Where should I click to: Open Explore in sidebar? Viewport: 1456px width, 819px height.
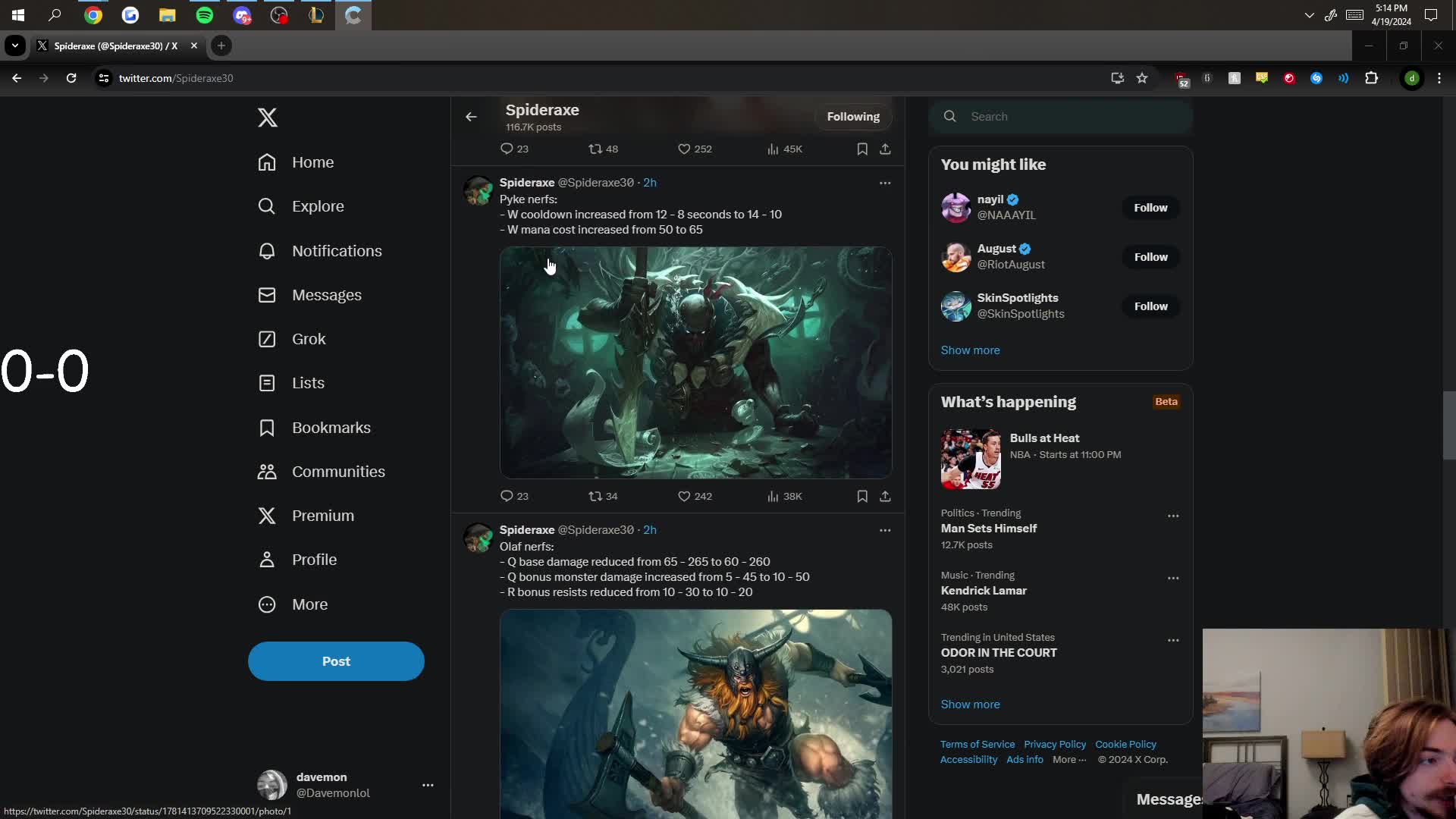click(x=301, y=206)
